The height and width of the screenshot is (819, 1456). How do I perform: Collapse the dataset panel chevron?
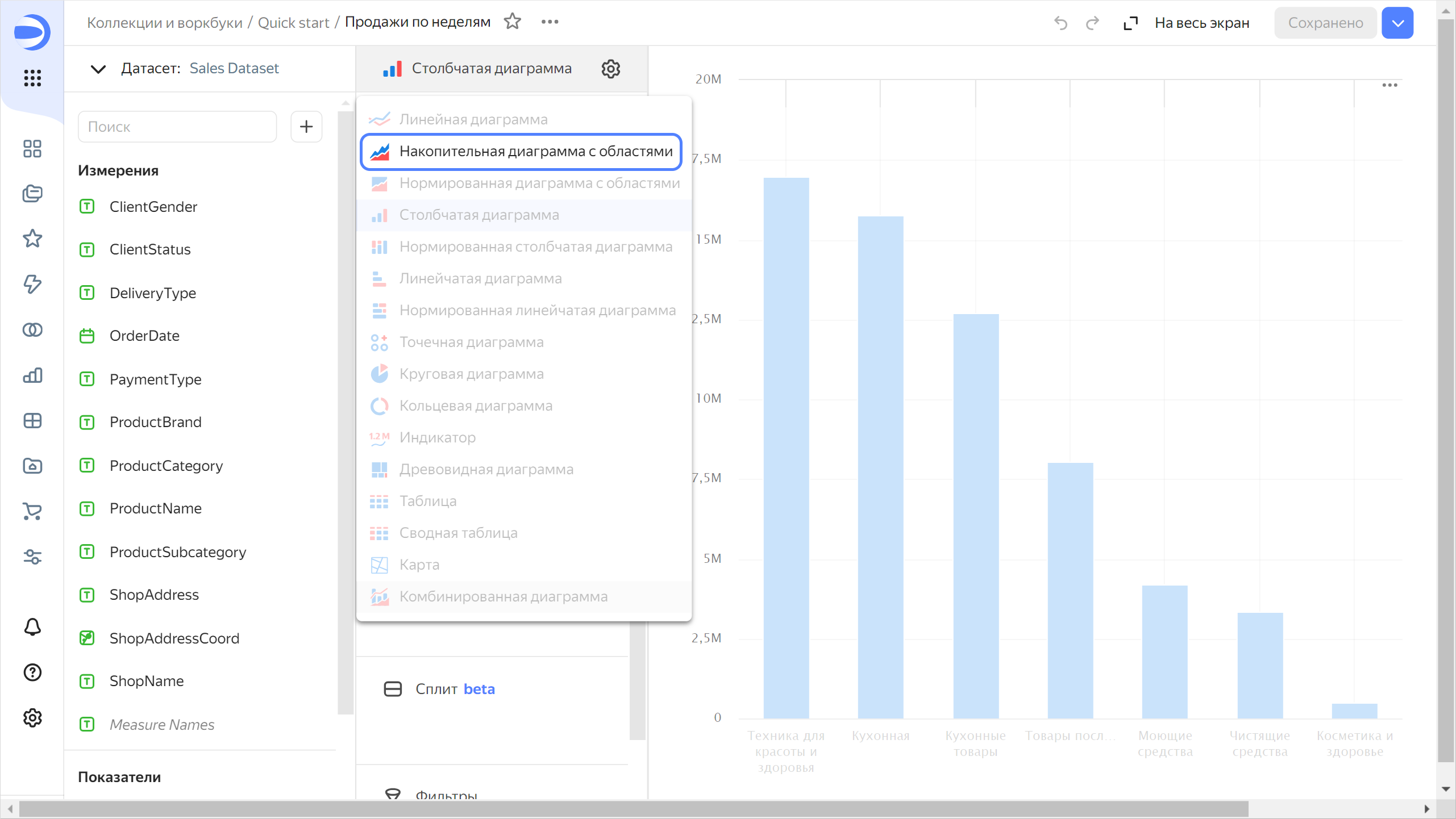click(x=98, y=69)
